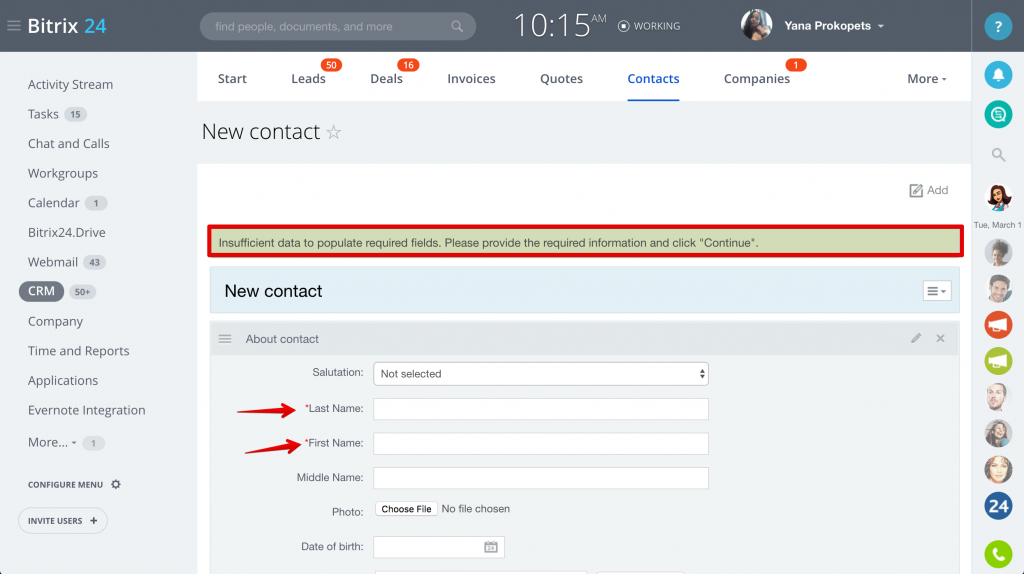1024x574 pixels.
Task: Switch to the Leads tab
Action: (x=308, y=78)
